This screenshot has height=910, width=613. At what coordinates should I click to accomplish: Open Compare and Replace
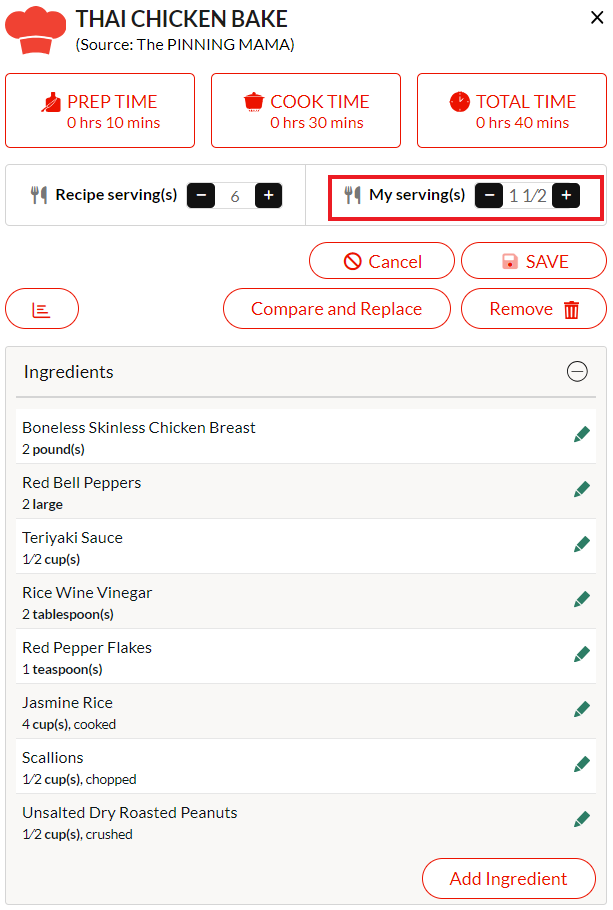[337, 309]
